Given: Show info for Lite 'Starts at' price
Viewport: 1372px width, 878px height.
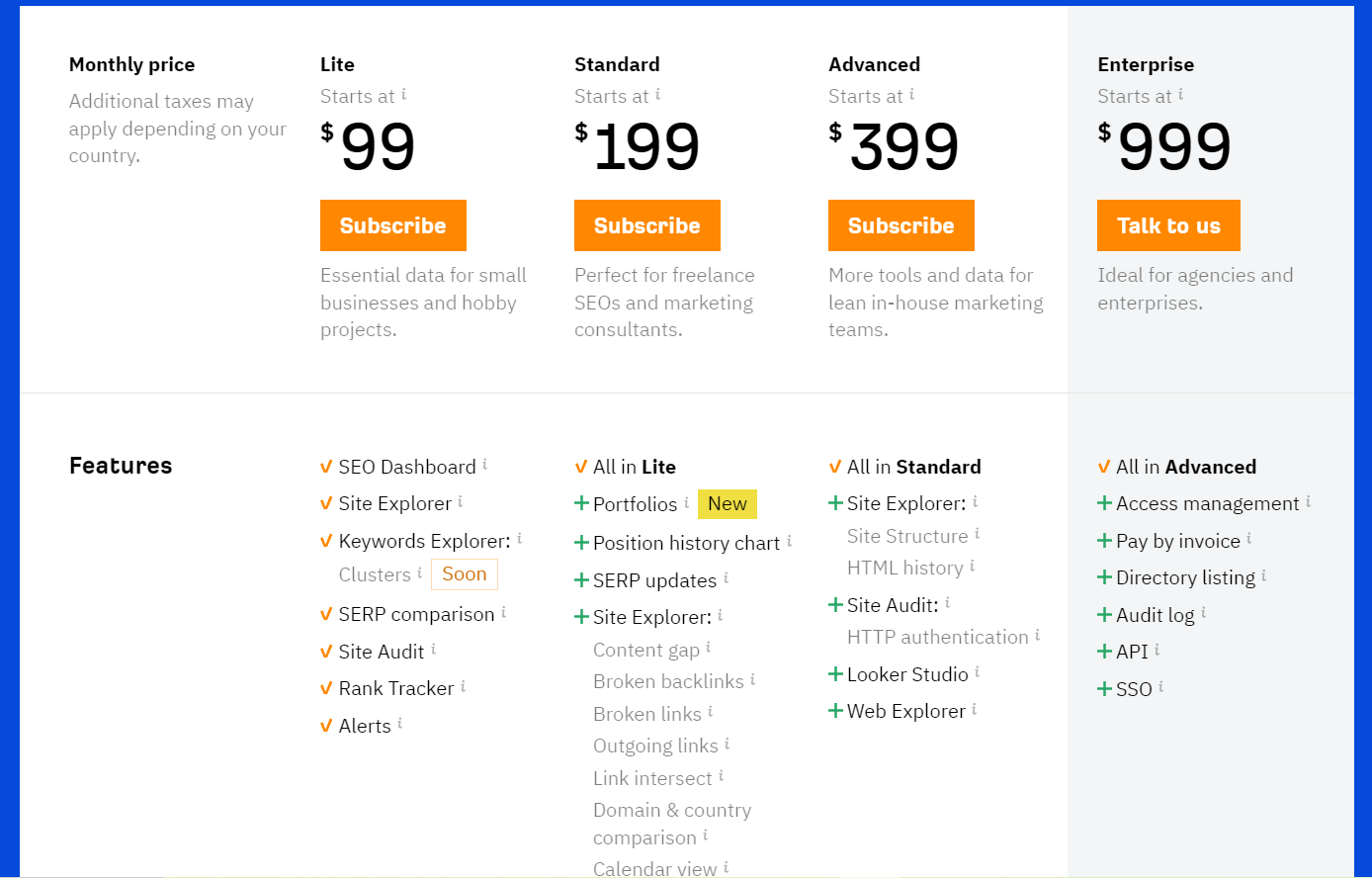Looking at the screenshot, I should (x=403, y=94).
